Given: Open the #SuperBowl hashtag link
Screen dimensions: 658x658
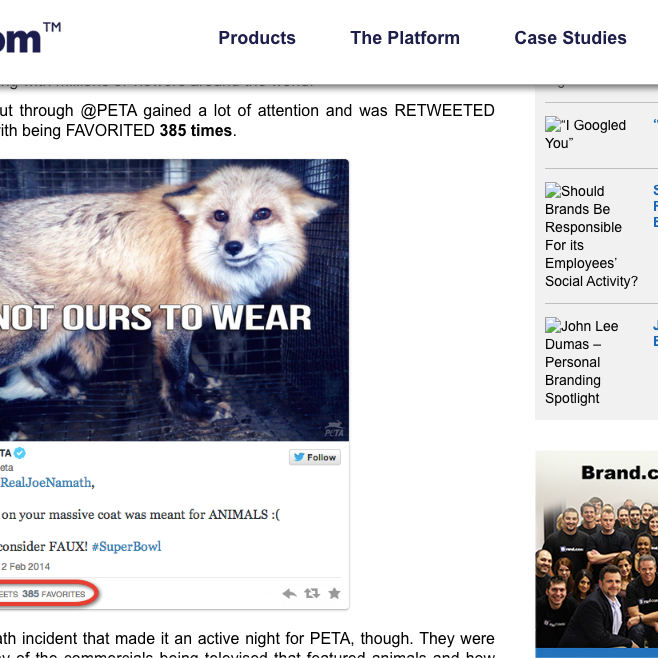Looking at the screenshot, I should pyautogui.click(x=126, y=546).
